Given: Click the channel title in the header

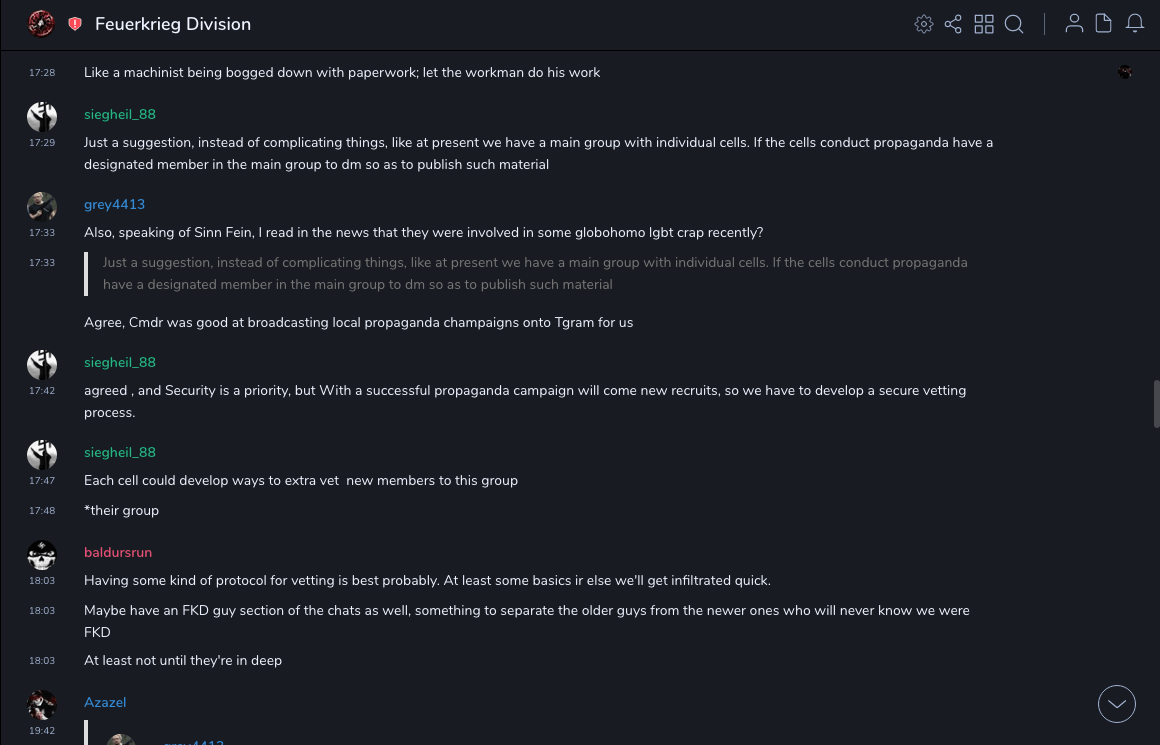Looking at the screenshot, I should coord(173,24).
